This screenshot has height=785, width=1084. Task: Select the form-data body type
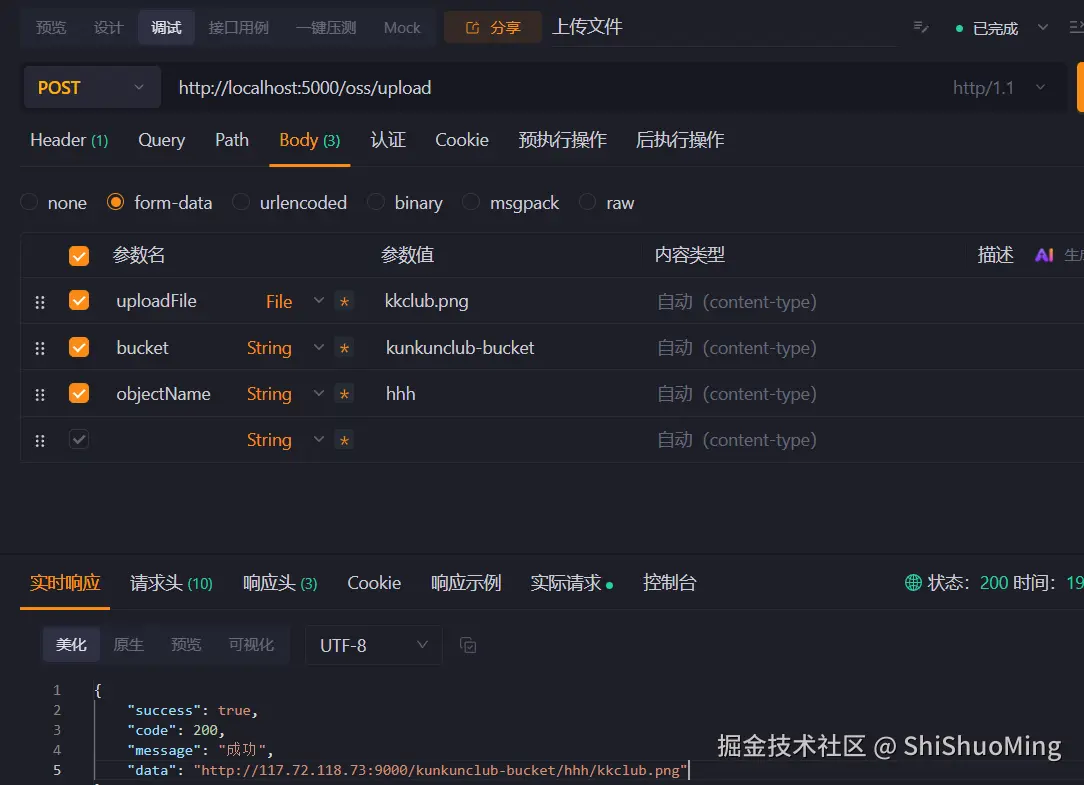click(115, 202)
